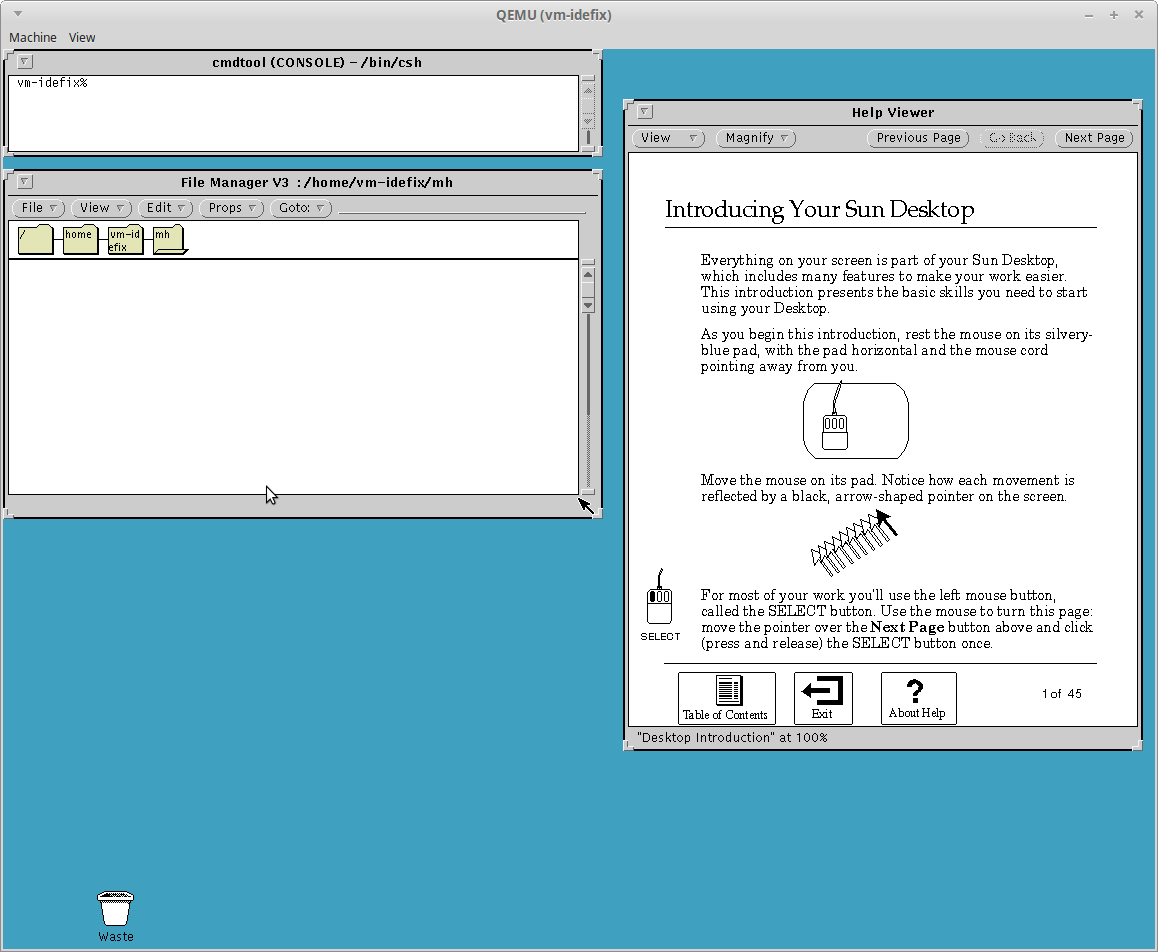Open the File menu in File Manager

pyautogui.click(x=39, y=208)
